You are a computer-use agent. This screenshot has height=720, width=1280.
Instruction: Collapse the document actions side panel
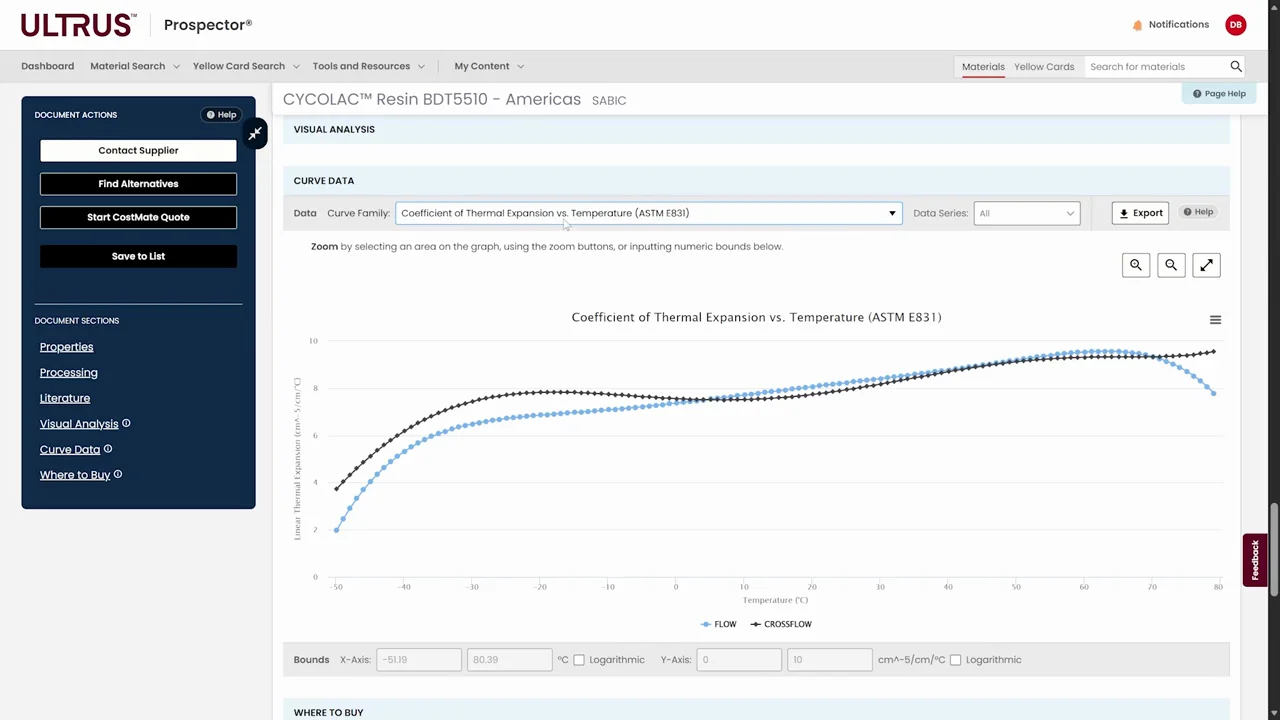click(255, 133)
